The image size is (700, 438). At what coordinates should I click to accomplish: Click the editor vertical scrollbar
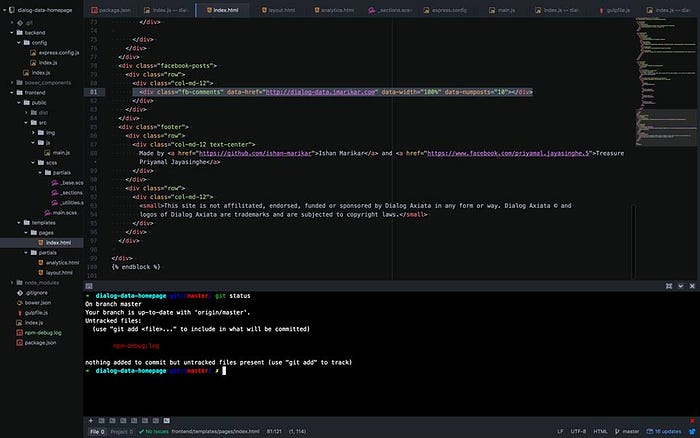pyautogui.click(x=633, y=241)
